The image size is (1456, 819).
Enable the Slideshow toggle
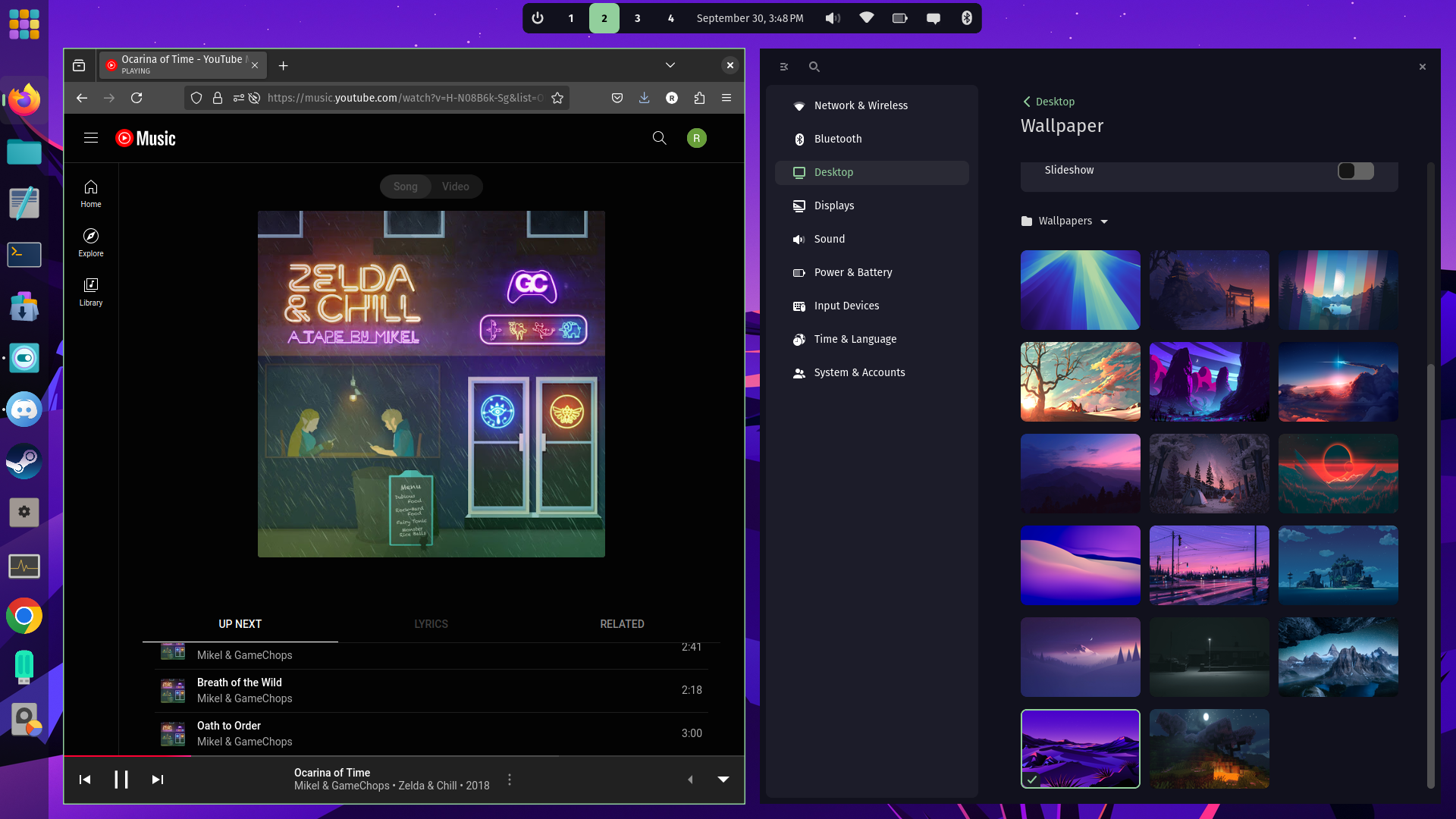[1355, 171]
